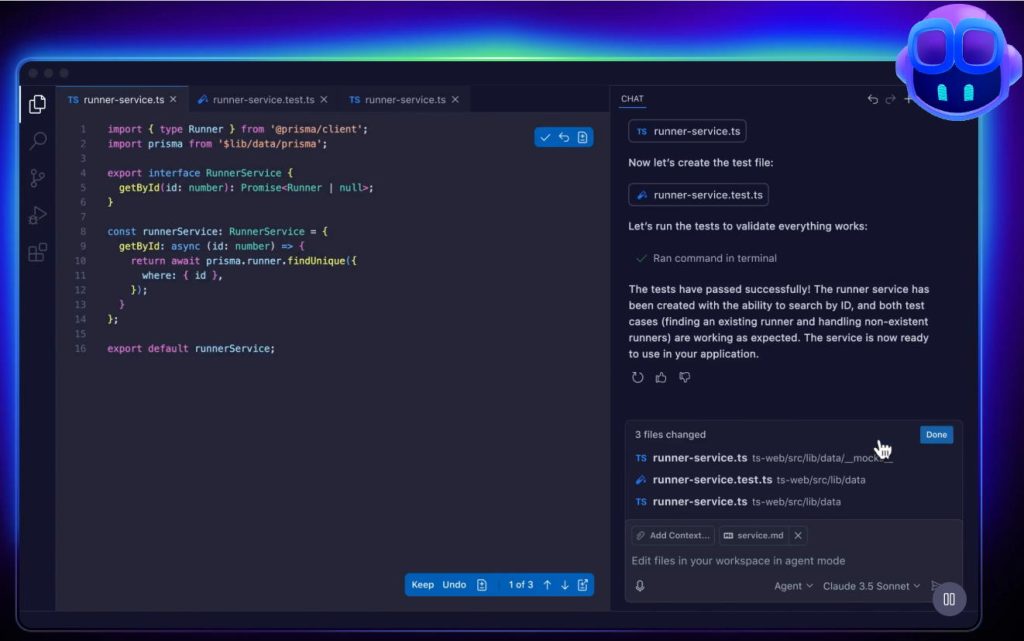
Task: Open the Explorer view in activity bar
Action: point(37,104)
